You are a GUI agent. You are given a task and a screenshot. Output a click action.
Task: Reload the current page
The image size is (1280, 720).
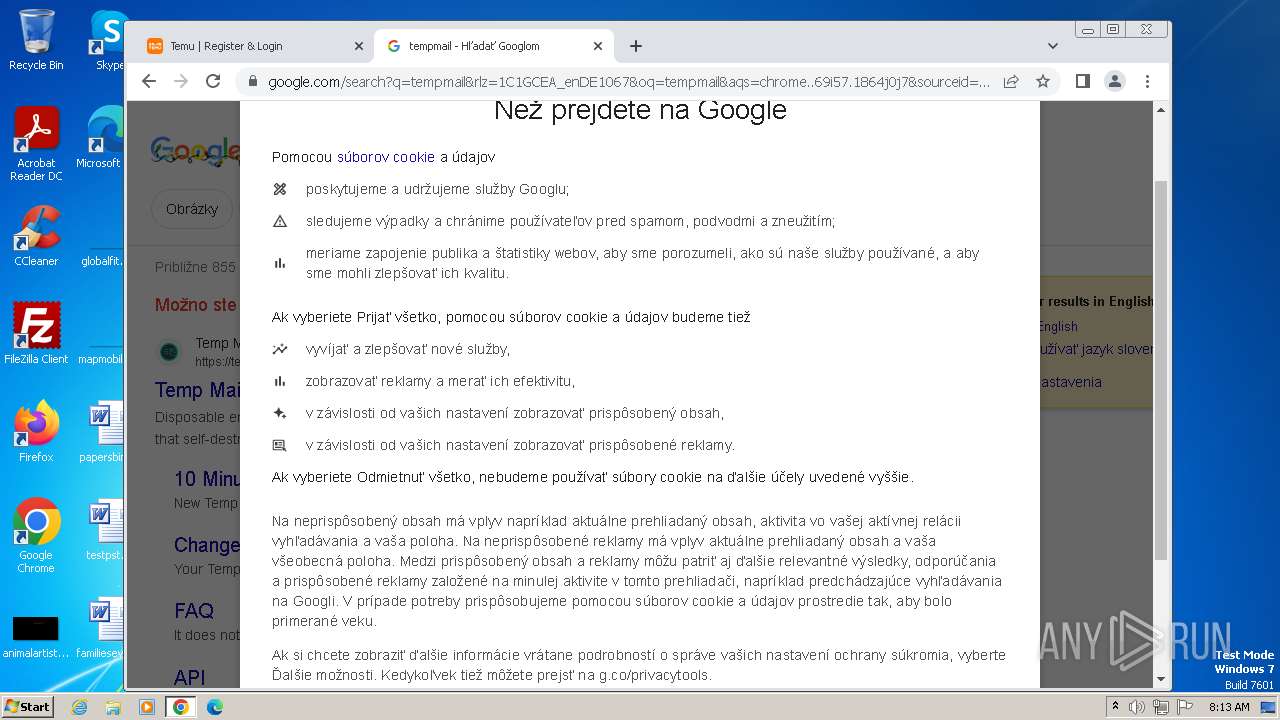pos(213,81)
